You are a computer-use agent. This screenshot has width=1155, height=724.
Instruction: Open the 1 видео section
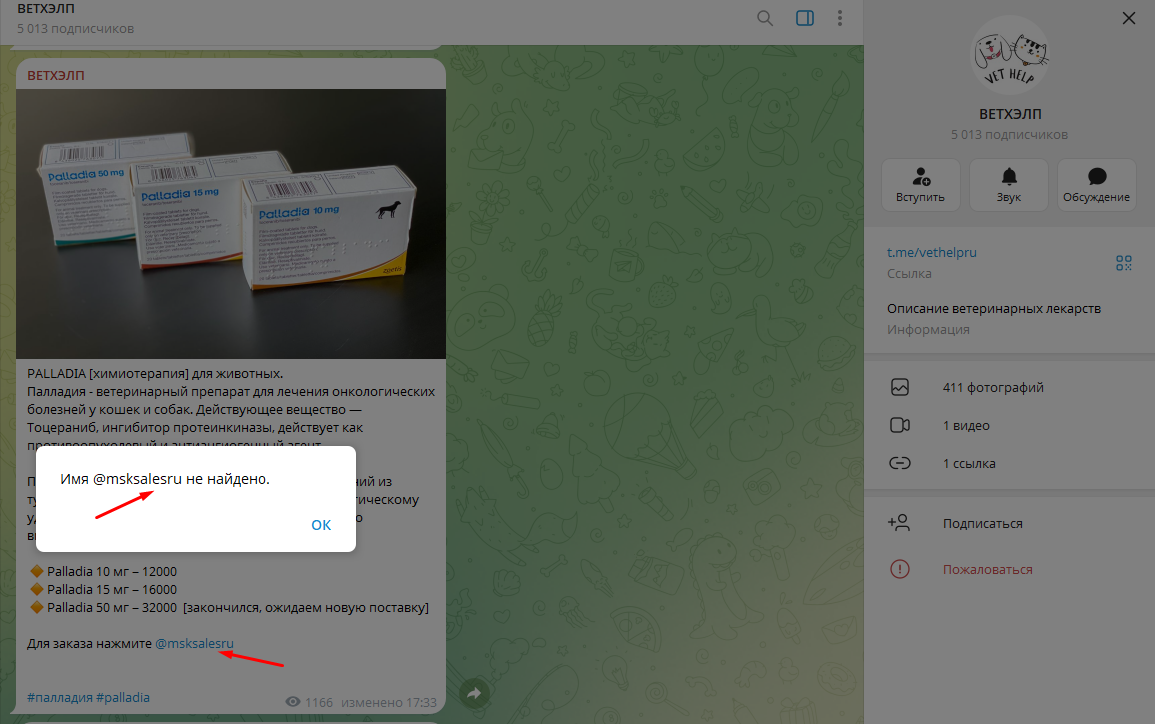(1009, 426)
